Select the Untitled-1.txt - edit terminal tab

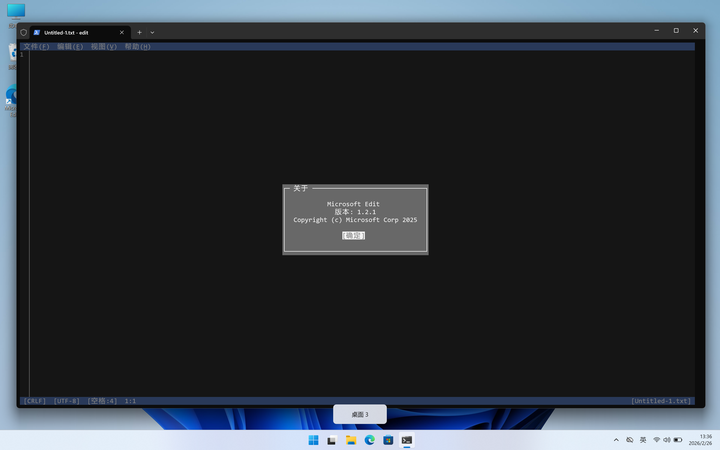click(80, 33)
